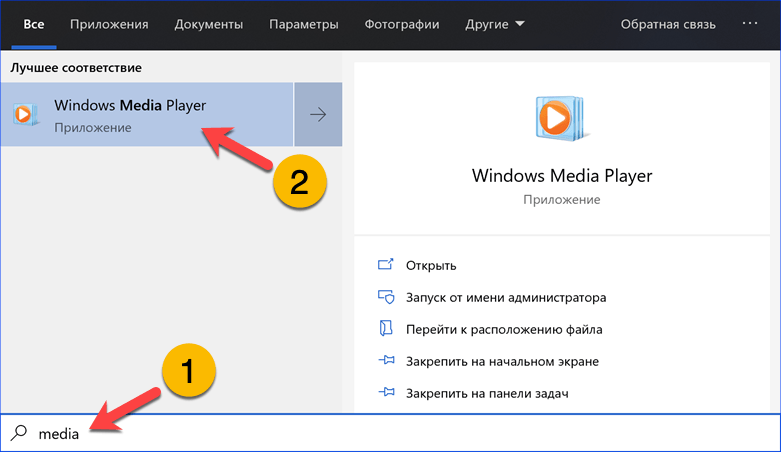Click the file location icon

pos(386,328)
